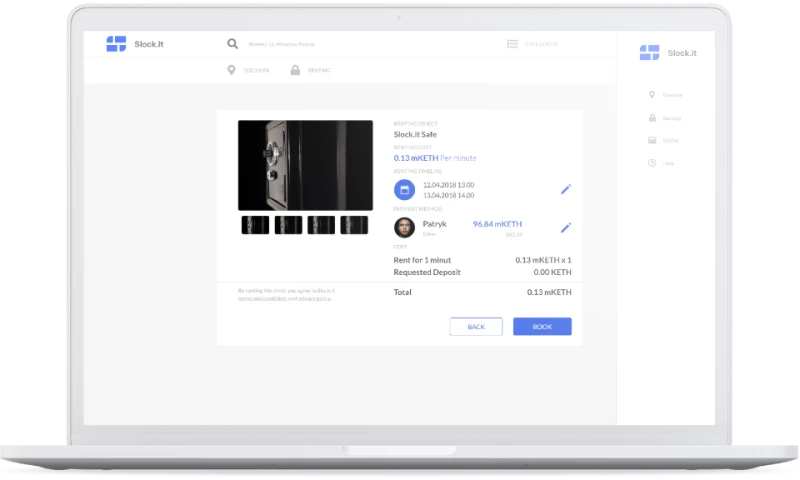Click the large safe preview photo
Viewport: 800px width, 480px height.
[x=305, y=165]
